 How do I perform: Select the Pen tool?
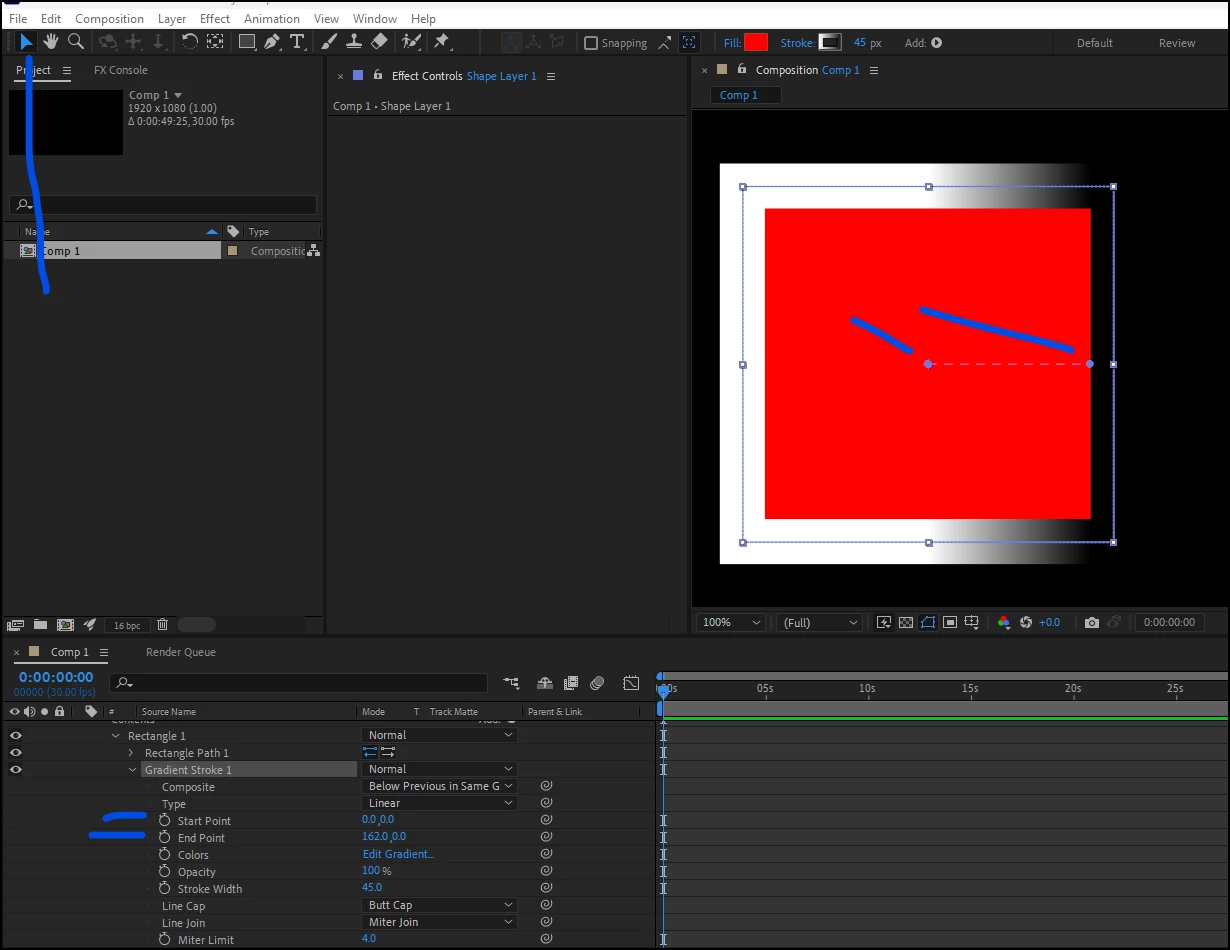coord(272,41)
